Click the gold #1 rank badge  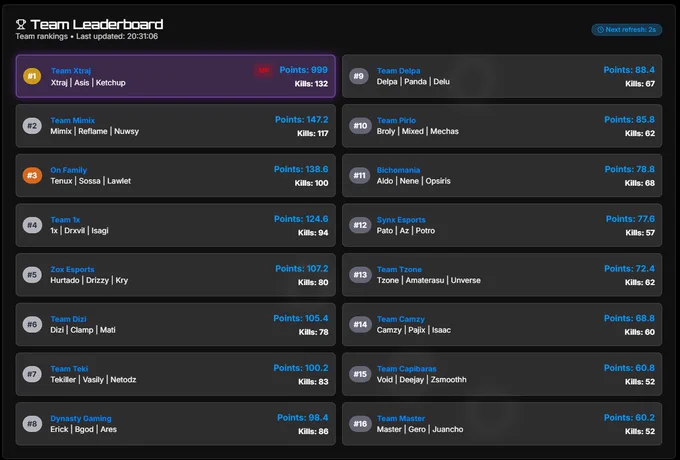(x=32, y=76)
